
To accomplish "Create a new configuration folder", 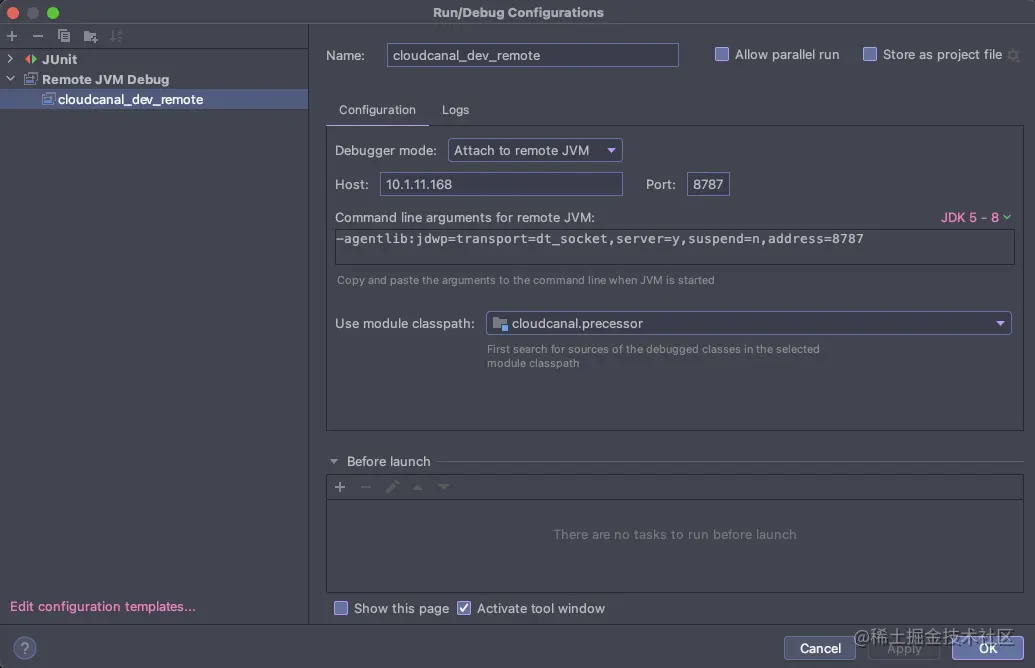I will 90,36.
